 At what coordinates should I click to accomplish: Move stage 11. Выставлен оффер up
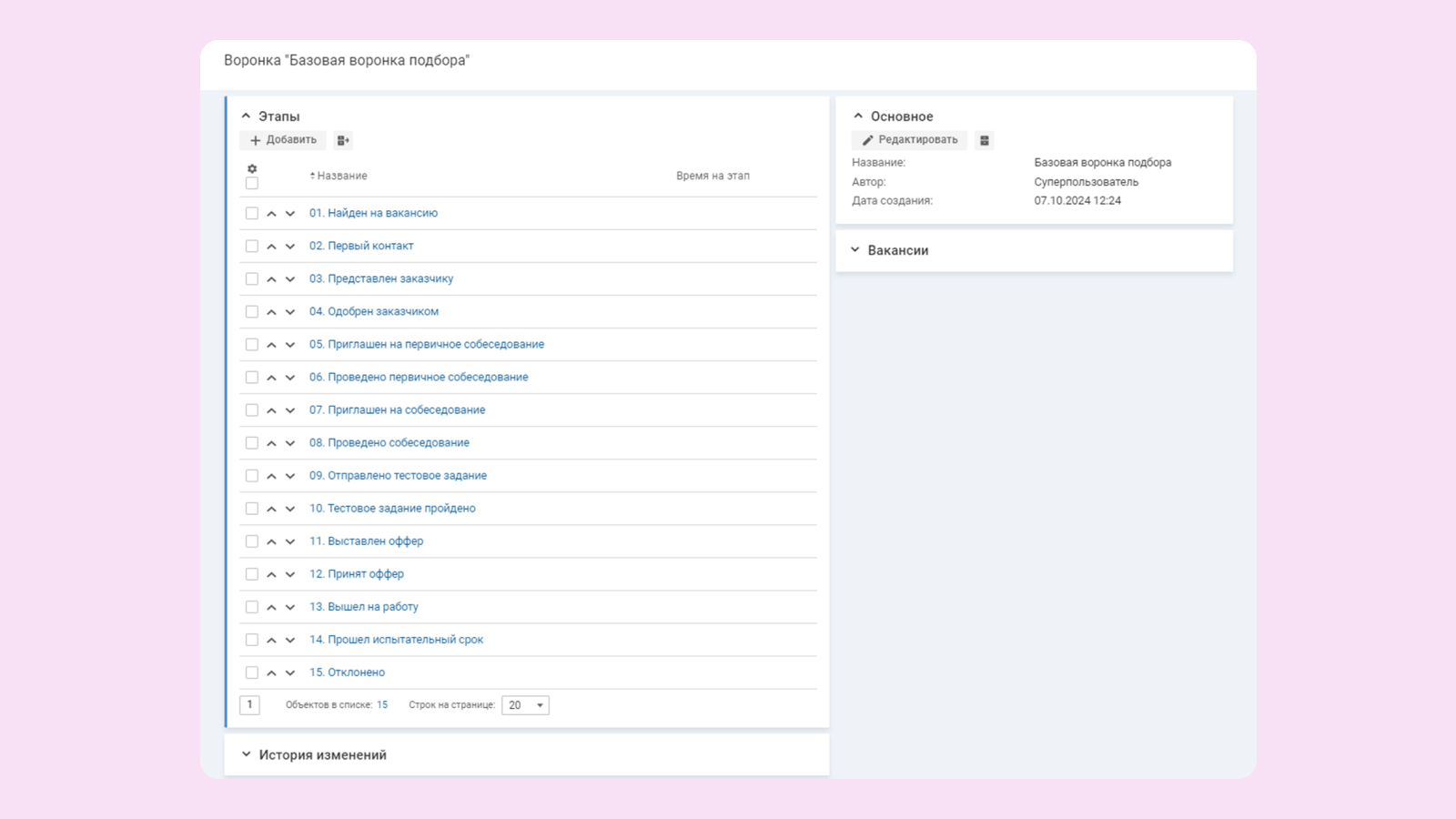(x=271, y=541)
